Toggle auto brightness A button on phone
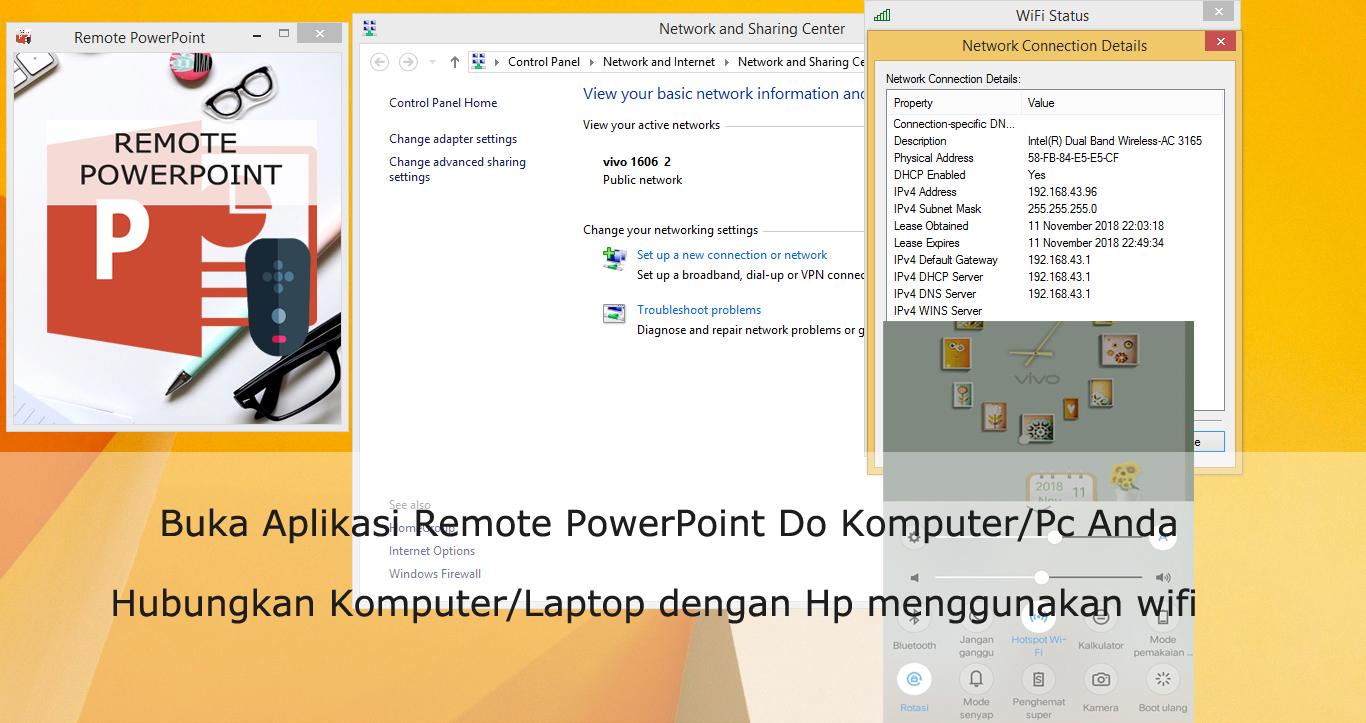This screenshot has height=723, width=1366. (1162, 538)
